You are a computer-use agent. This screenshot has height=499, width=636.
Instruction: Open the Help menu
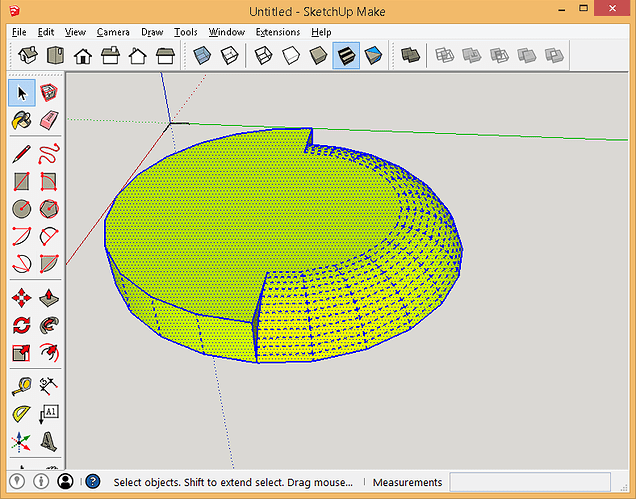pyautogui.click(x=321, y=32)
